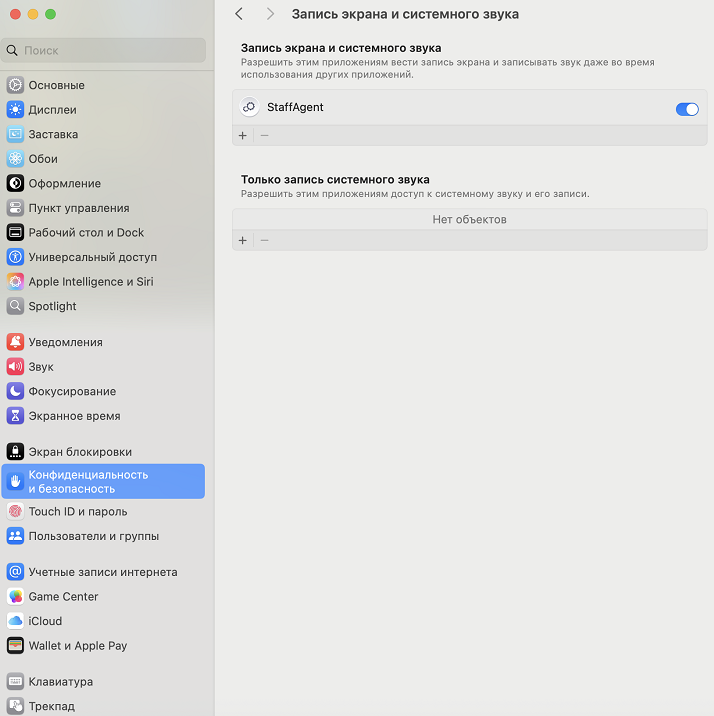
Task: Click the 'Нет объектов' empty list area
Action: coord(469,219)
